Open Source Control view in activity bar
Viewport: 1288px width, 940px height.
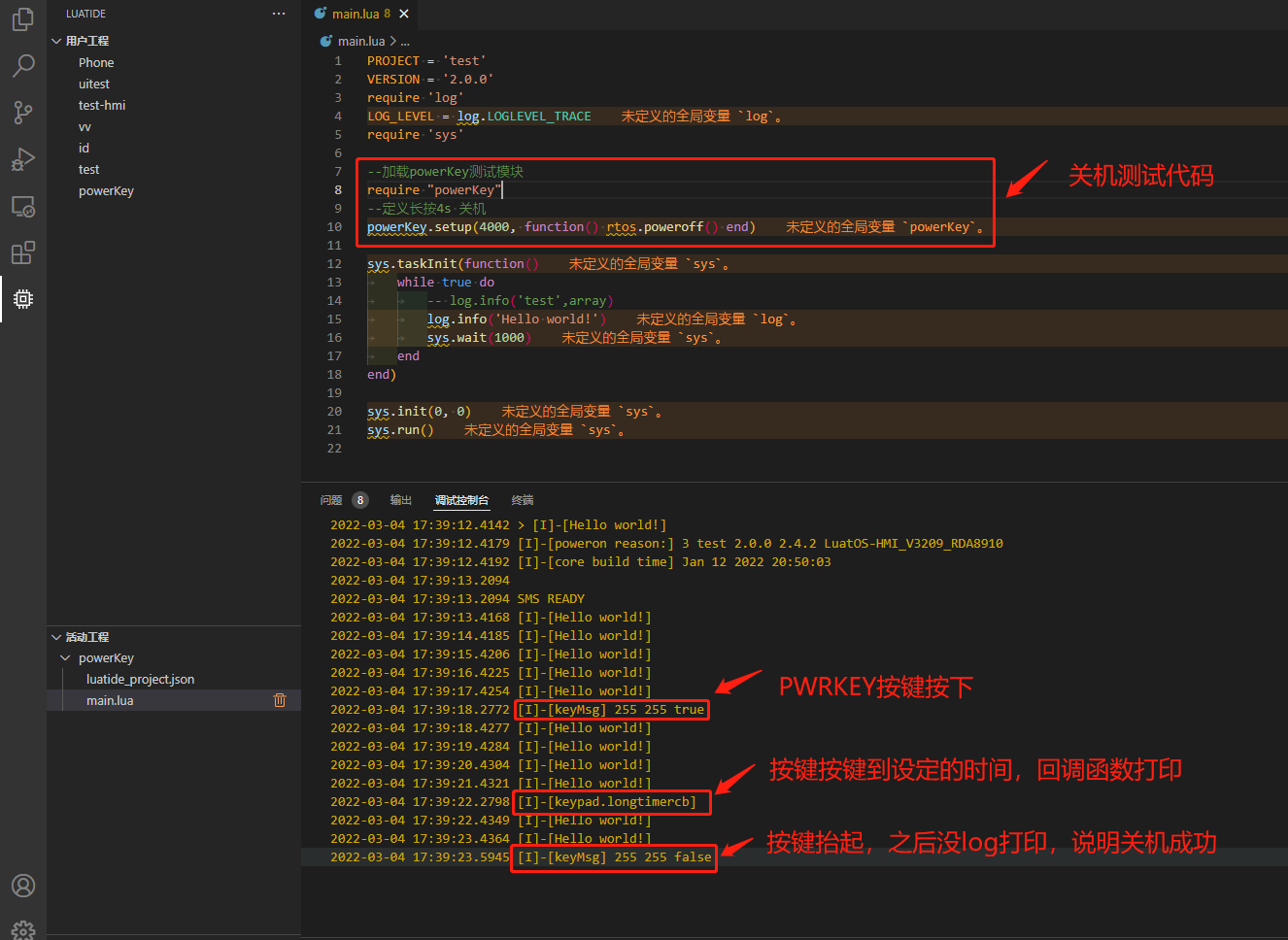23,112
